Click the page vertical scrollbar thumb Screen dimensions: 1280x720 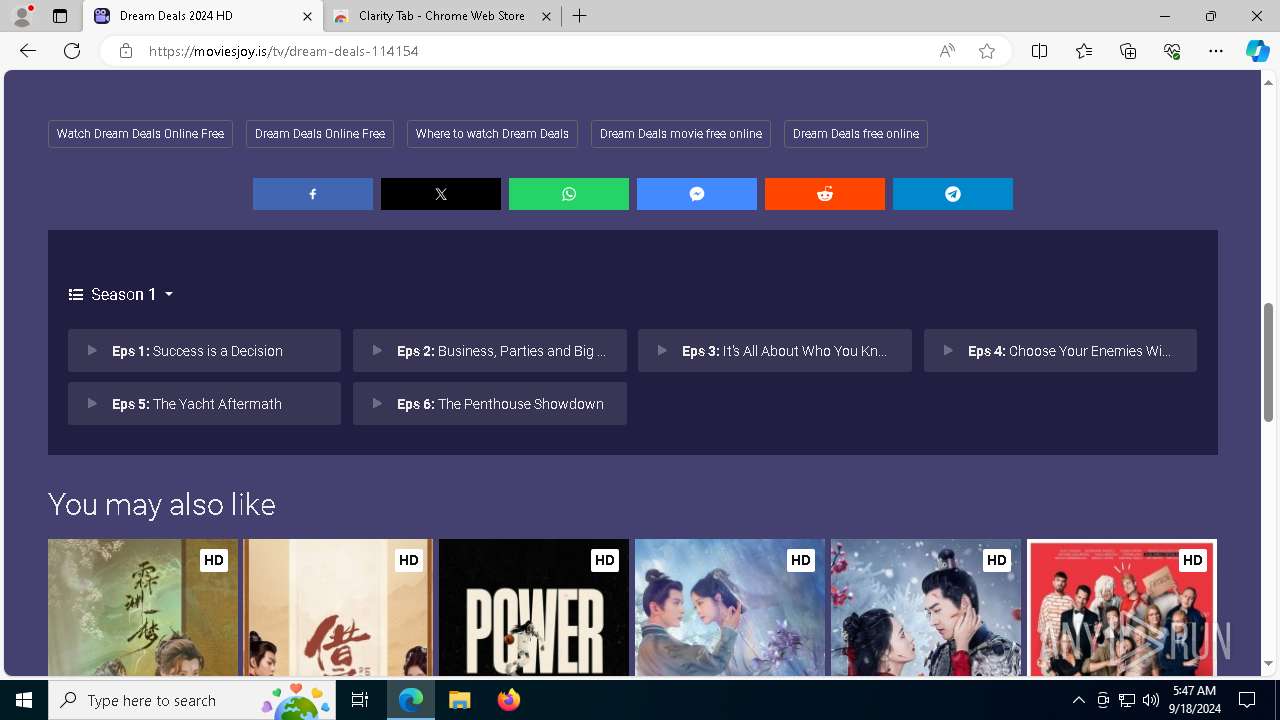click(x=1268, y=361)
